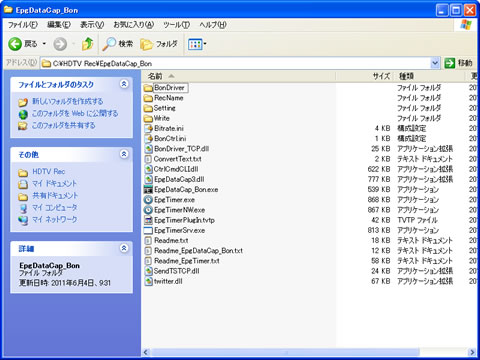Image resolution: width=480 pixels, height=360 pixels.
Task: Open Shared Documents (共有ドキュメント) link
Action: [x=55, y=196]
